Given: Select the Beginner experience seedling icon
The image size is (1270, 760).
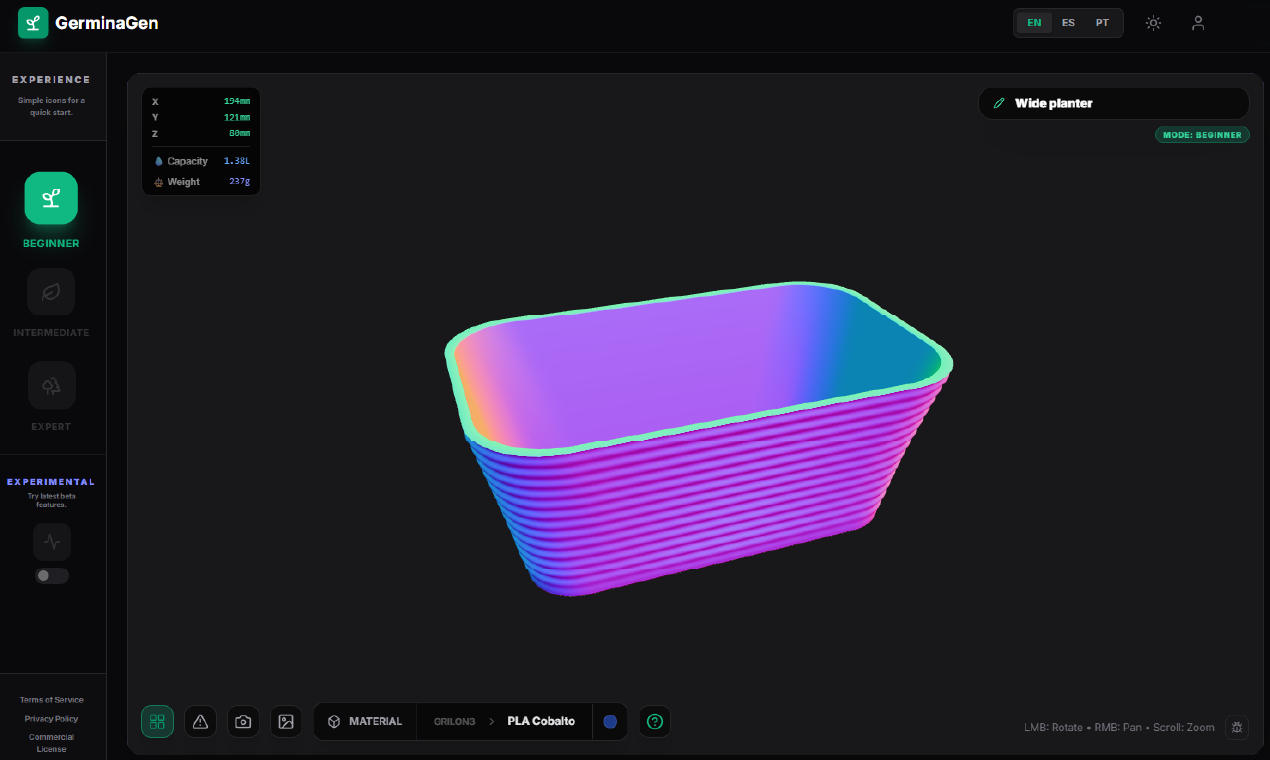Looking at the screenshot, I should point(51,198).
